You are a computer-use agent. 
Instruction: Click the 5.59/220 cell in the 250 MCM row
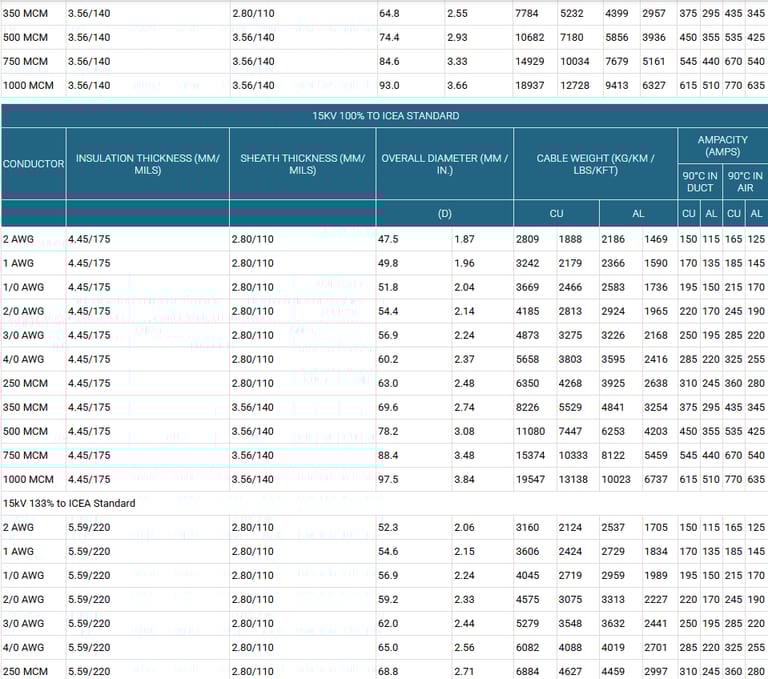[x=89, y=671]
